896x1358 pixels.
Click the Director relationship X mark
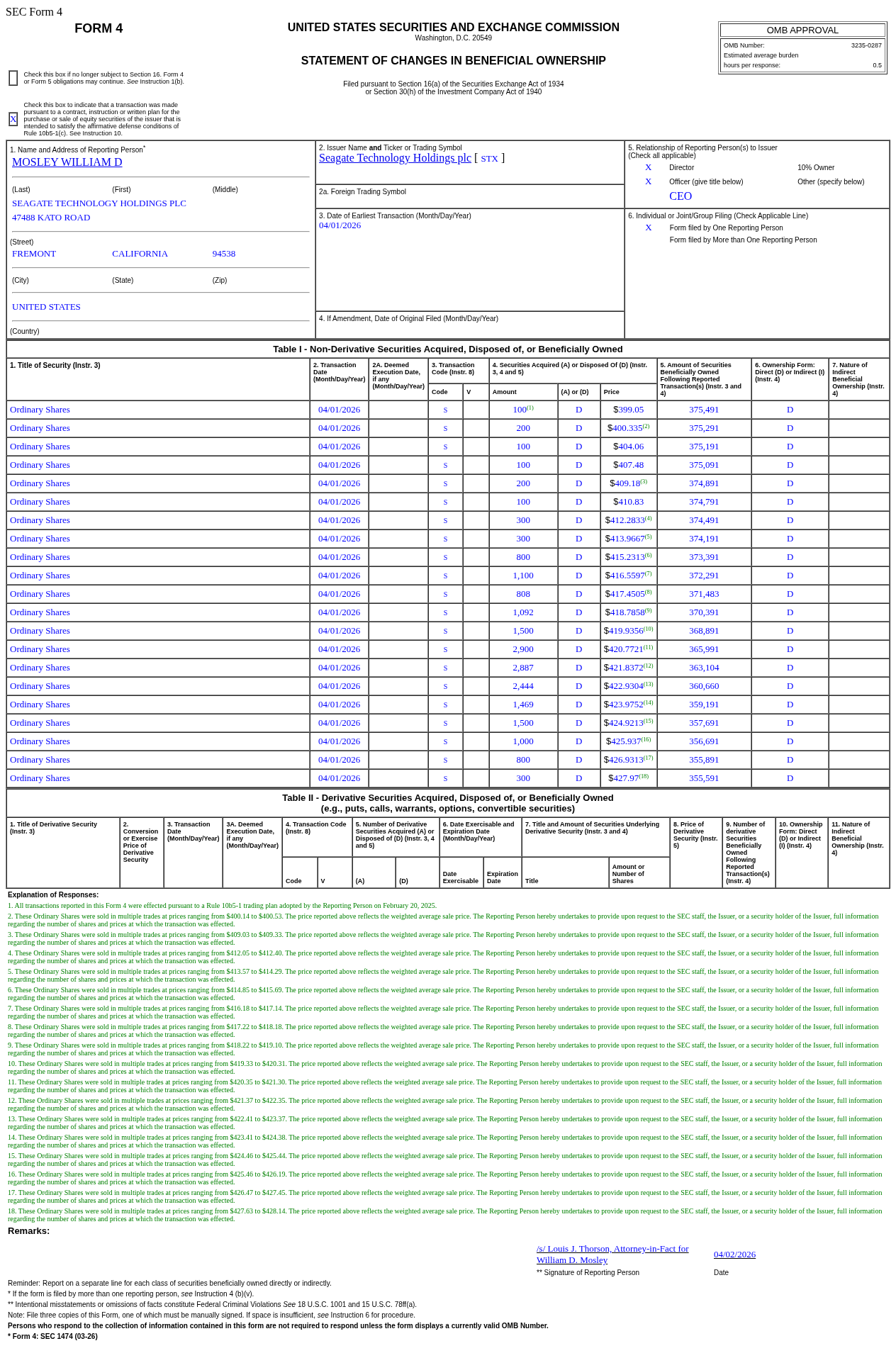(648, 167)
